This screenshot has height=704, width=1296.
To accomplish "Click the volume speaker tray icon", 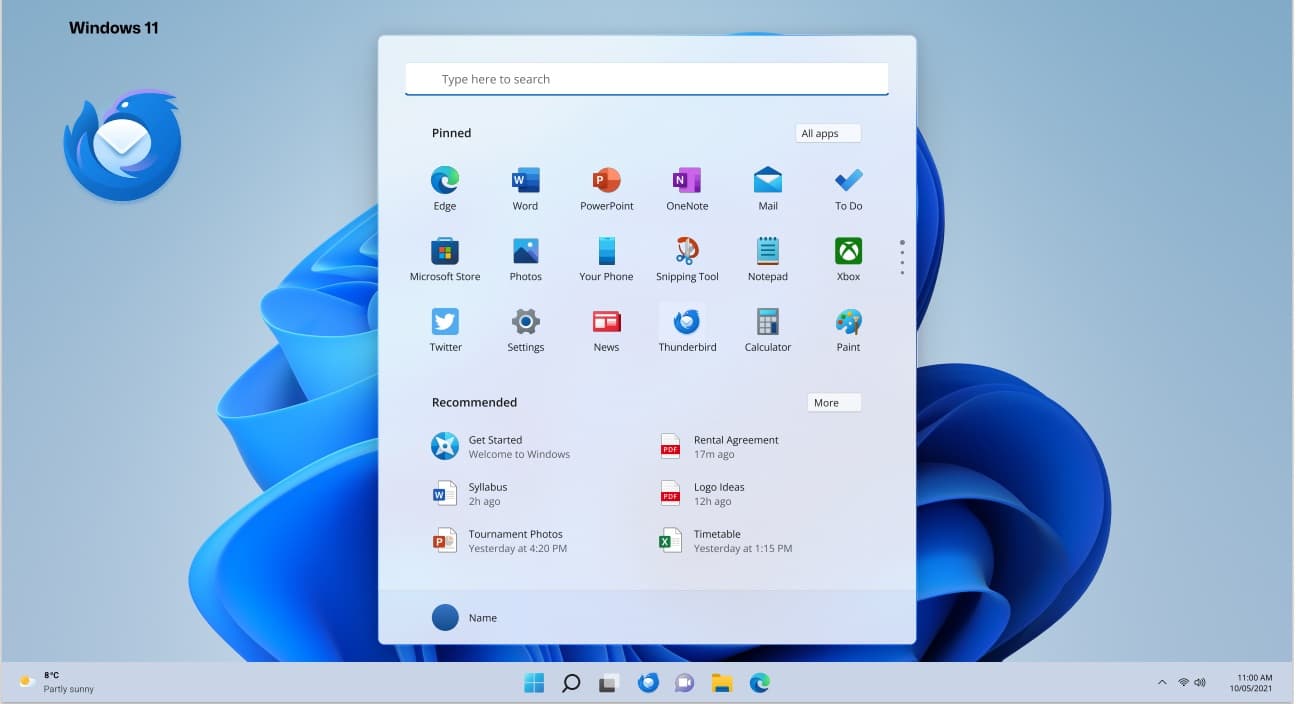I will pyautogui.click(x=1200, y=683).
